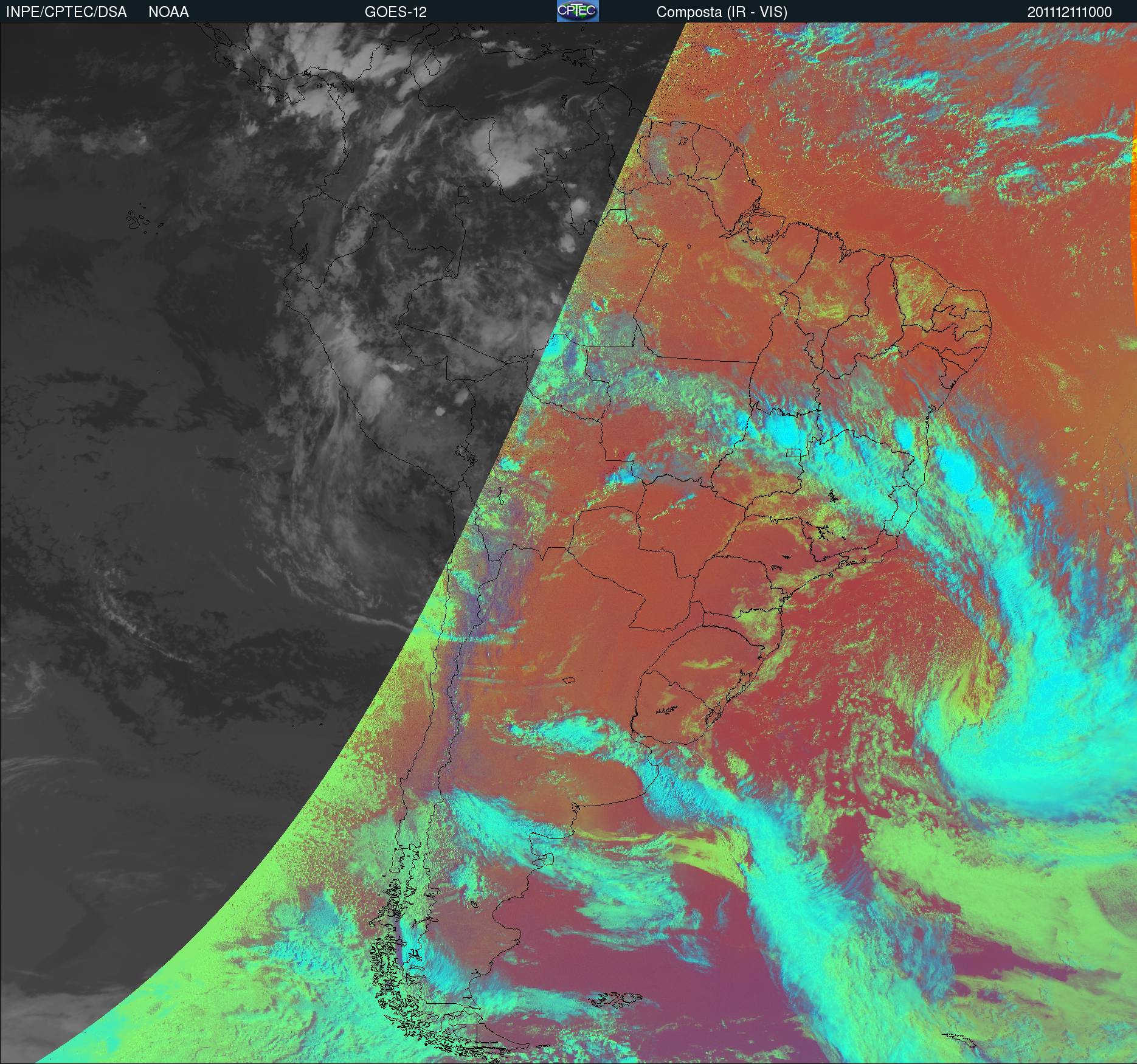Click the Composta (IR - VIS) title
The width and height of the screenshot is (1137, 1064).
[722, 12]
